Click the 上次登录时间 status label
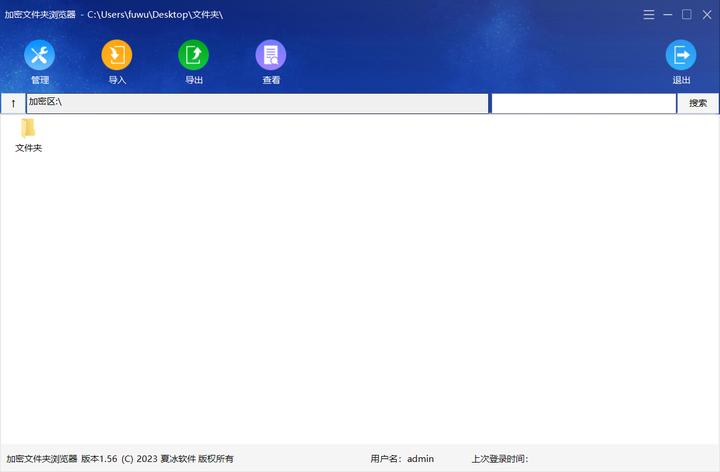This screenshot has height=472, width=720. (x=500, y=459)
